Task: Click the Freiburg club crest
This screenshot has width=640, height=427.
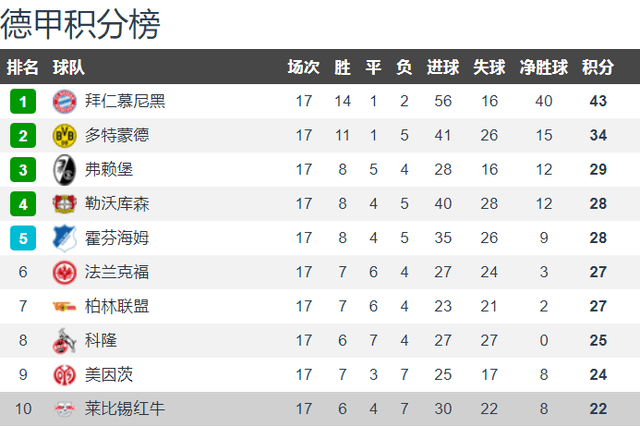Action: coord(64,170)
